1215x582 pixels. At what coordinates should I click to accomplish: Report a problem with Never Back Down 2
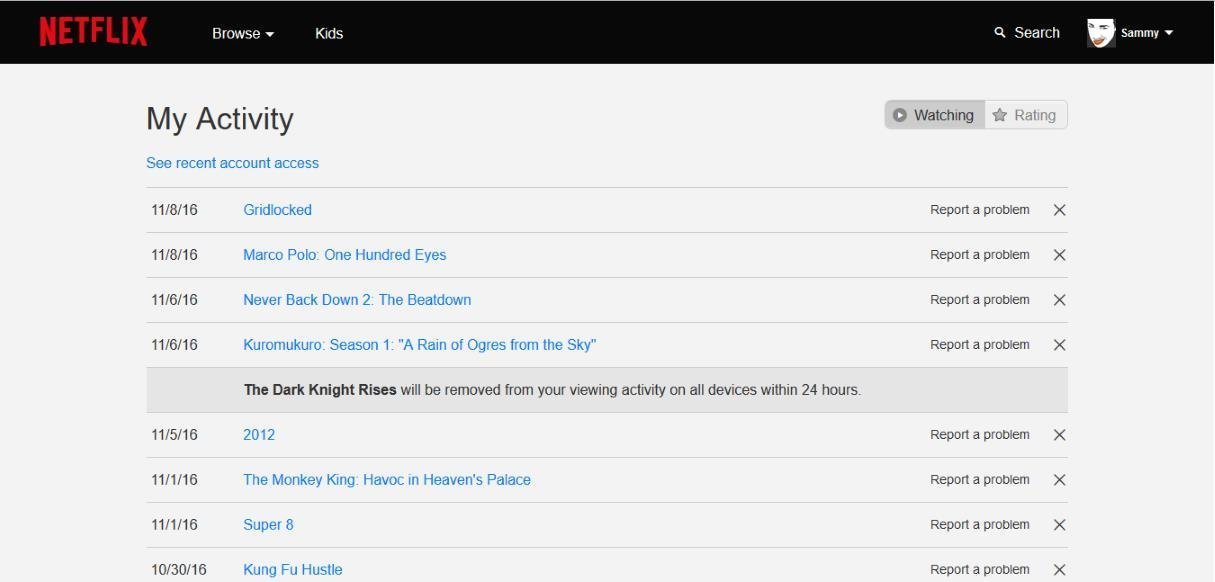[980, 300]
